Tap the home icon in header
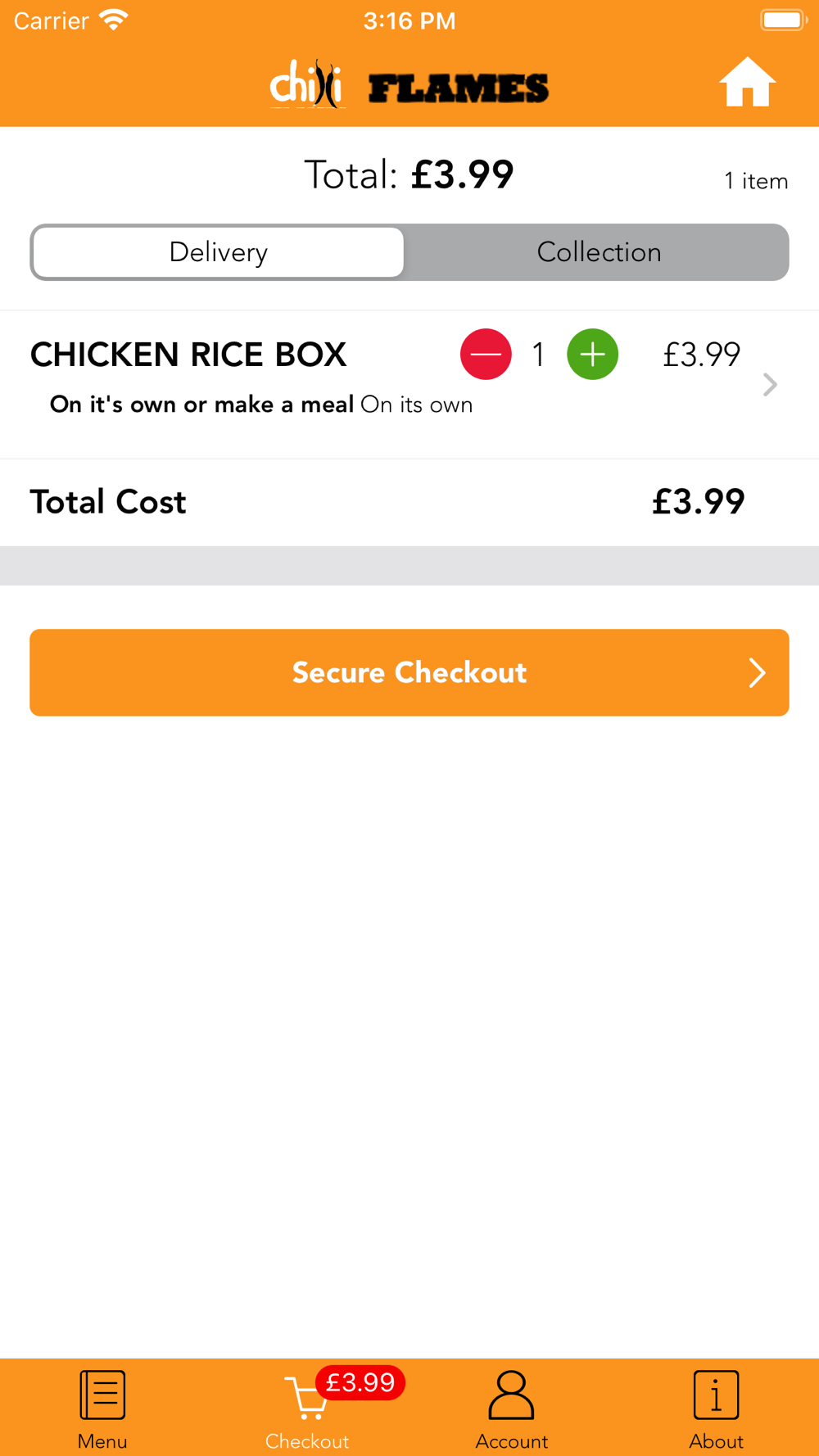 (x=747, y=83)
